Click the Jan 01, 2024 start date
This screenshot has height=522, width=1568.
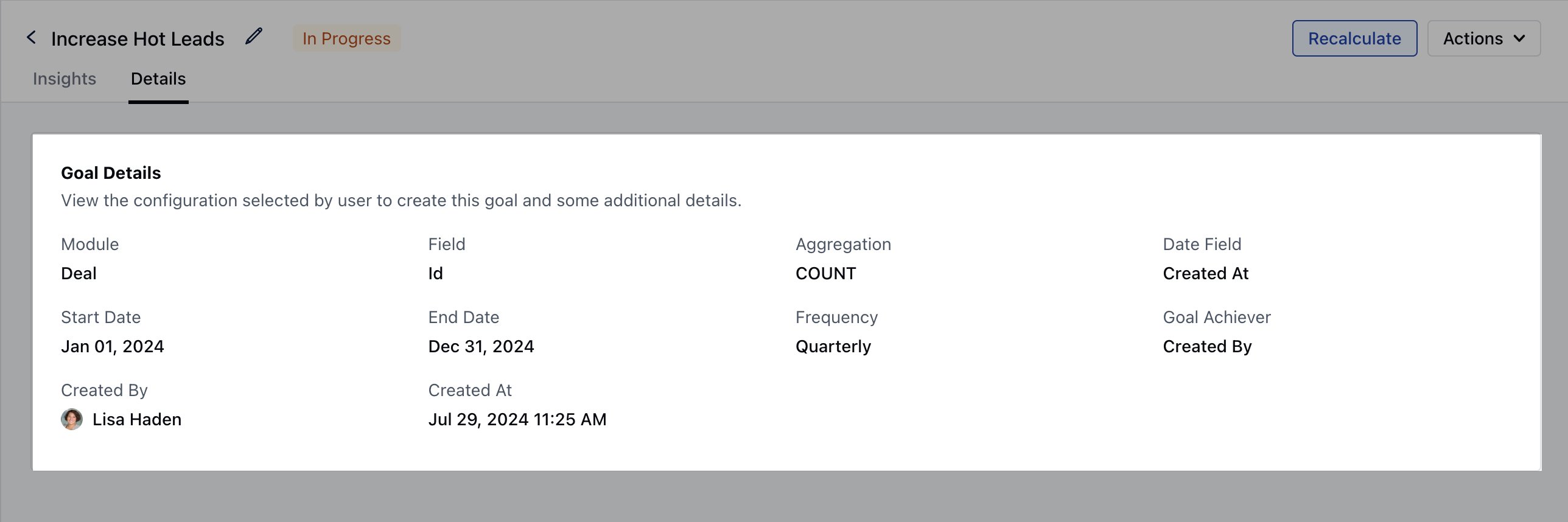[113, 346]
